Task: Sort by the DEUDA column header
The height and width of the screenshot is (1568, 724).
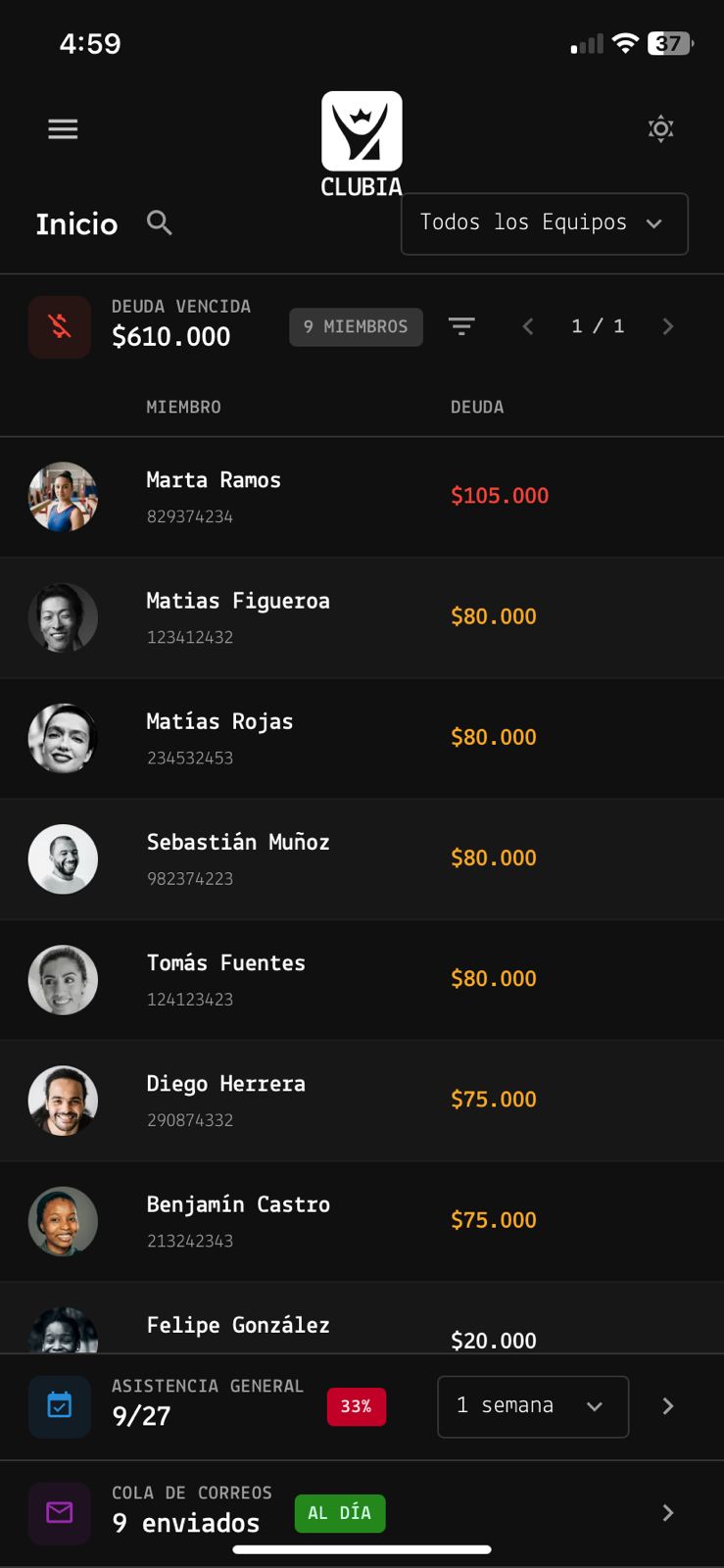Action: pos(477,407)
